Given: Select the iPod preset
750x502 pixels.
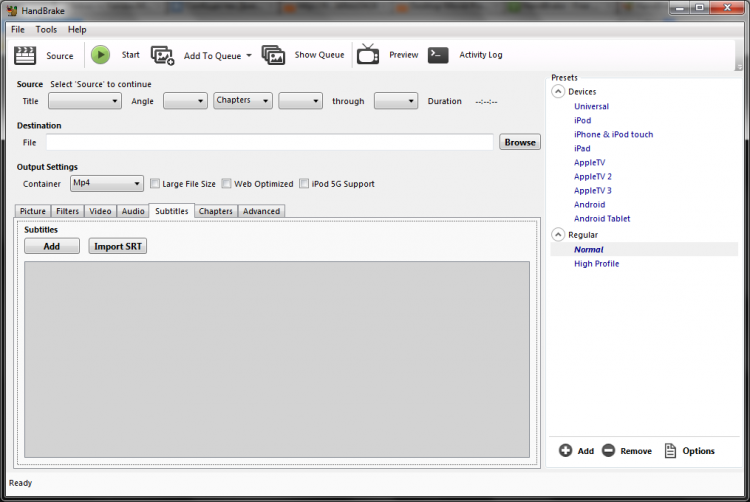Looking at the screenshot, I should (583, 120).
